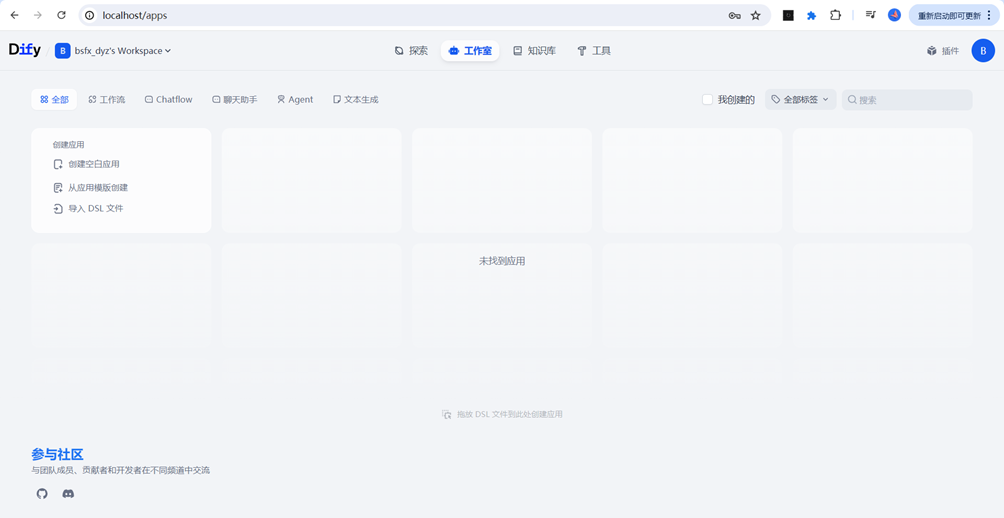Filter apps by 文本生成
The width and height of the screenshot is (1004, 518).
[x=356, y=99]
